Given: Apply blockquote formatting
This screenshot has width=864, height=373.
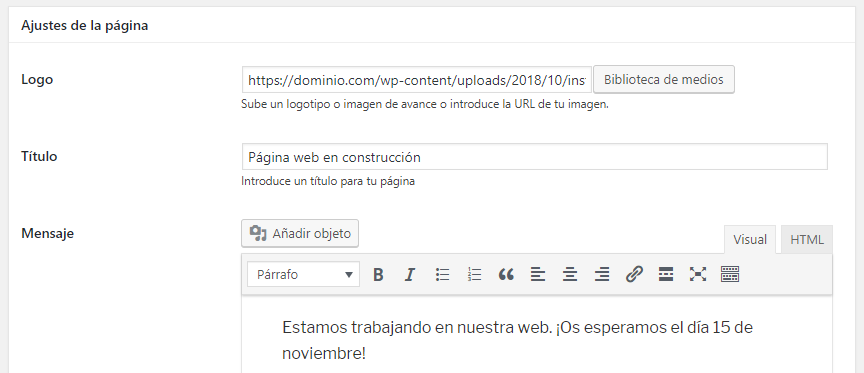Looking at the screenshot, I should point(506,274).
